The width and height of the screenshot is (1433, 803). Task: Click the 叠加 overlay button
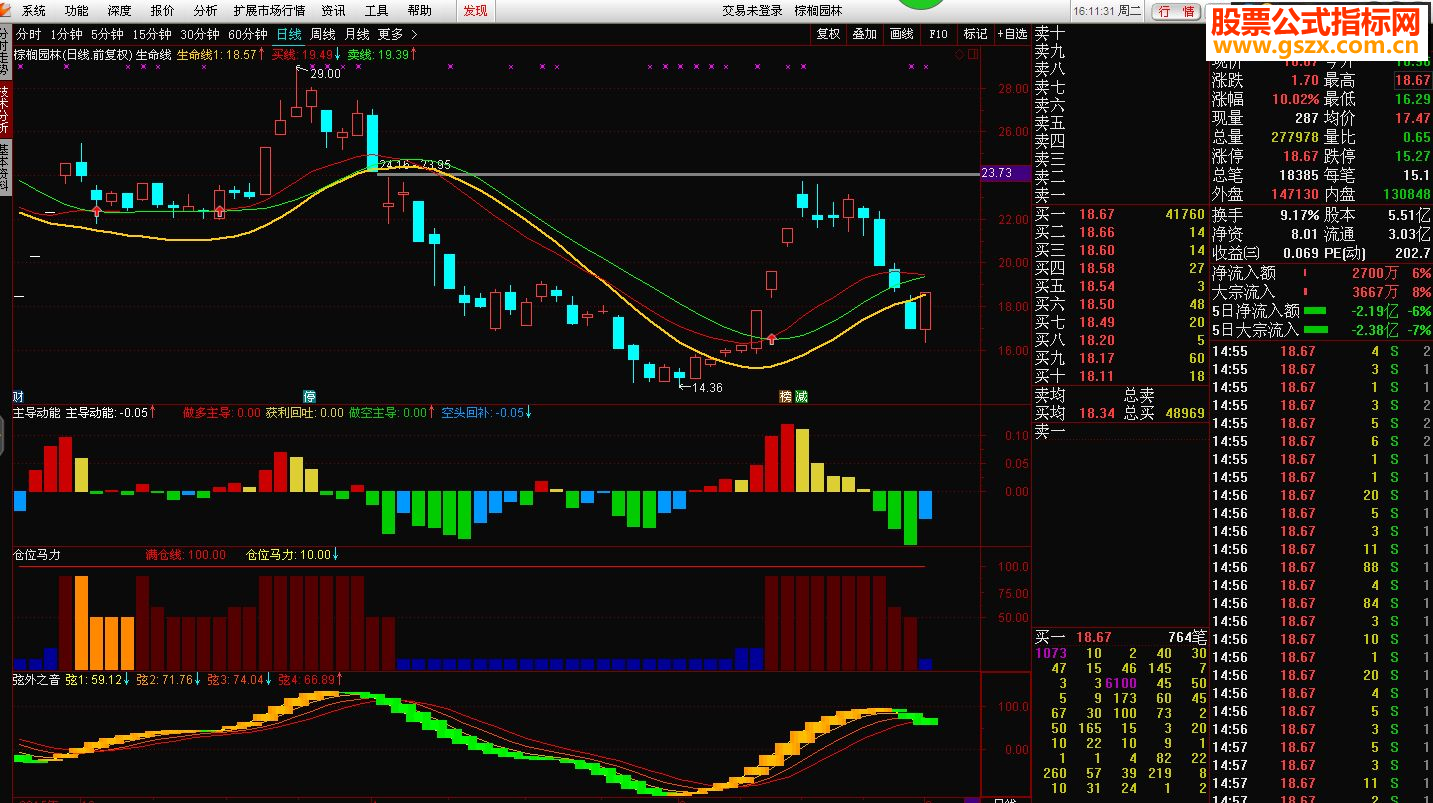click(x=864, y=34)
